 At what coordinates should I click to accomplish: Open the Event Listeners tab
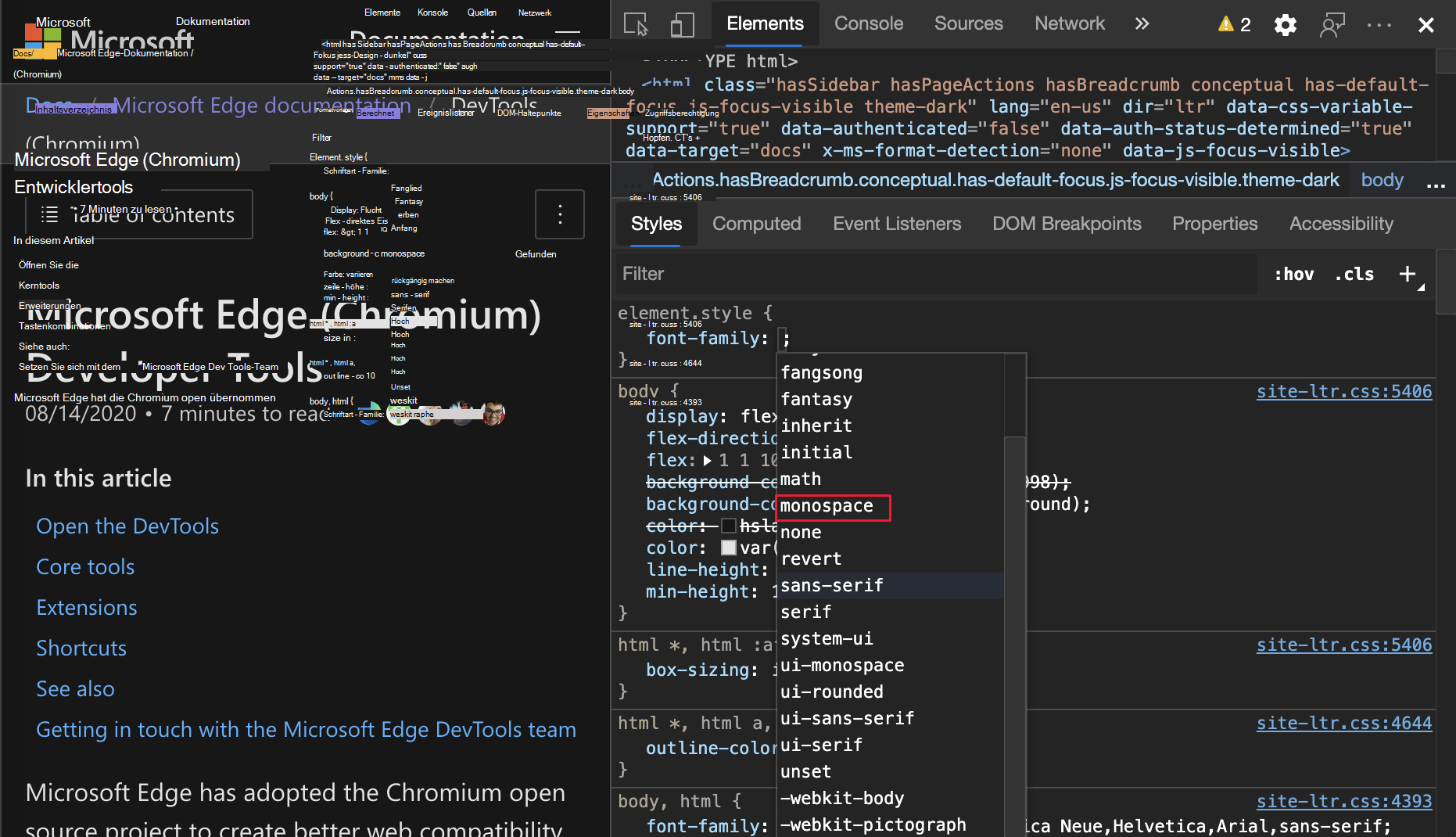[x=897, y=224]
